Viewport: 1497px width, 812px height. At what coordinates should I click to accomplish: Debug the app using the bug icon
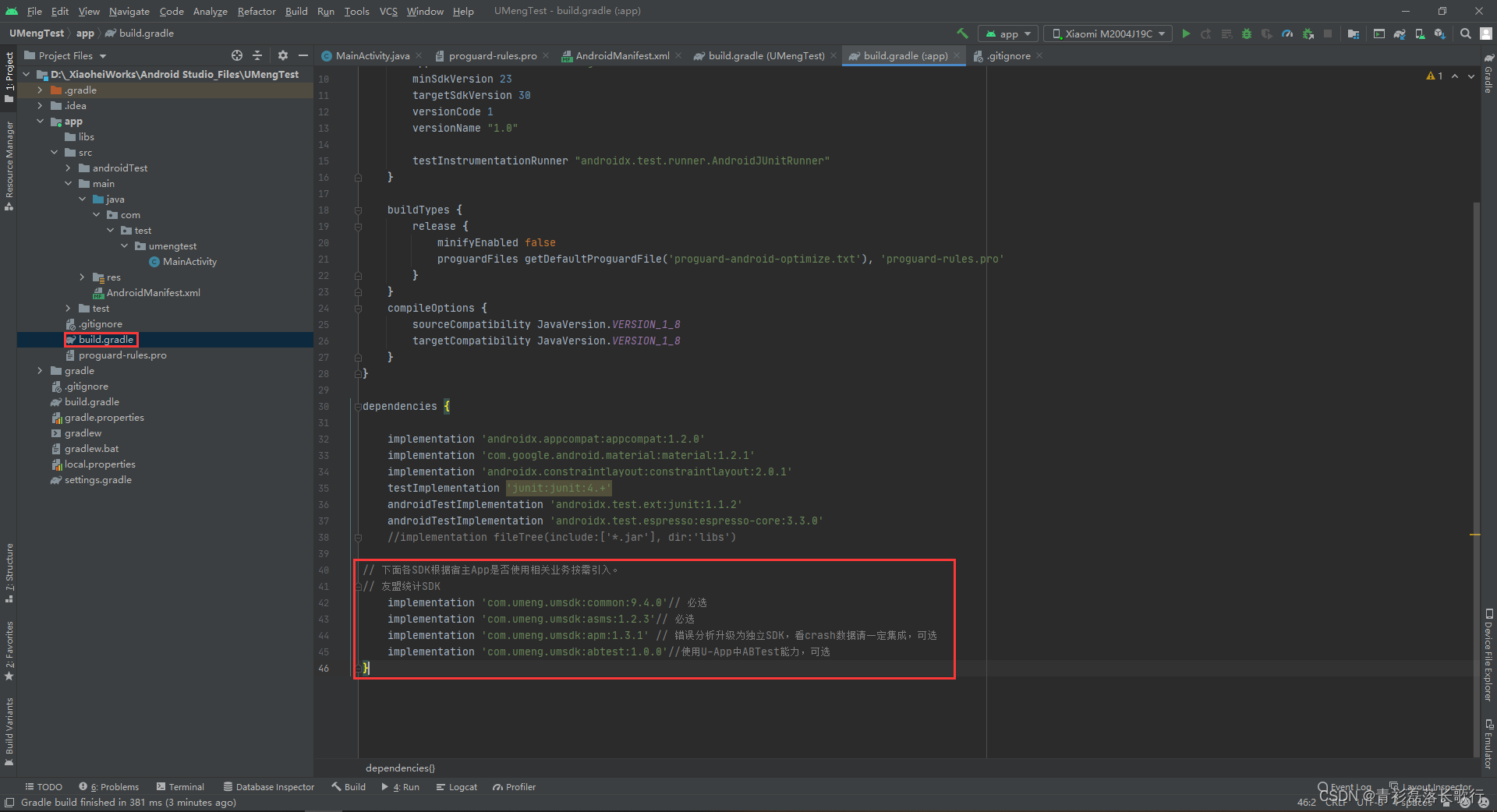tap(1247, 34)
